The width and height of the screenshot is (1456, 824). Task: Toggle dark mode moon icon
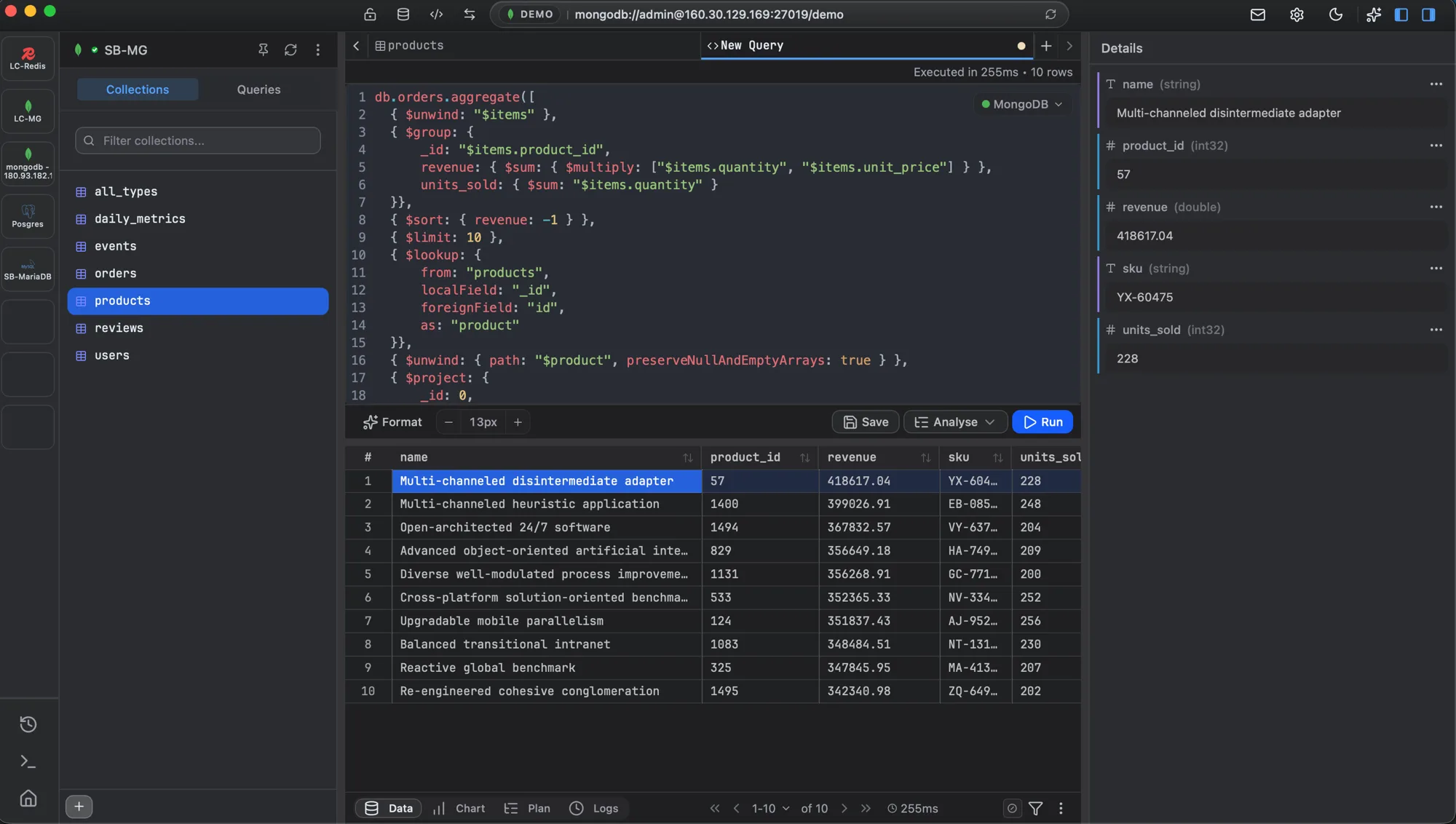[x=1335, y=15]
